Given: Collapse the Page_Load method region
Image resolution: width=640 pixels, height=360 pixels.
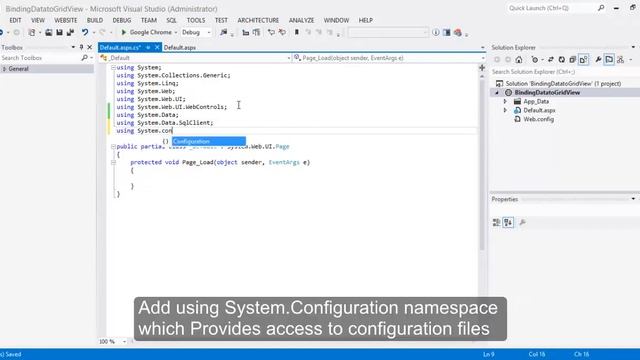Looking at the screenshot, I should [113, 162].
